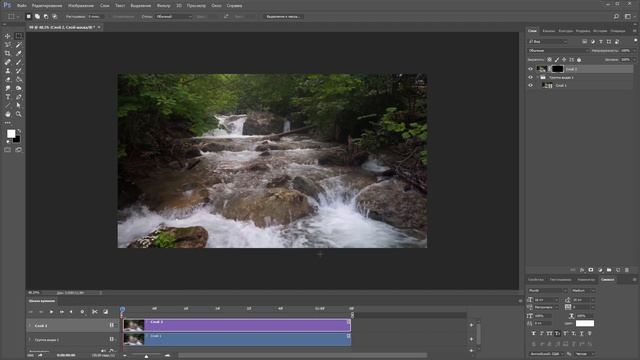Toggle layer filtering switch in Layers panel
This screenshot has width=640, height=360.
(636, 41)
